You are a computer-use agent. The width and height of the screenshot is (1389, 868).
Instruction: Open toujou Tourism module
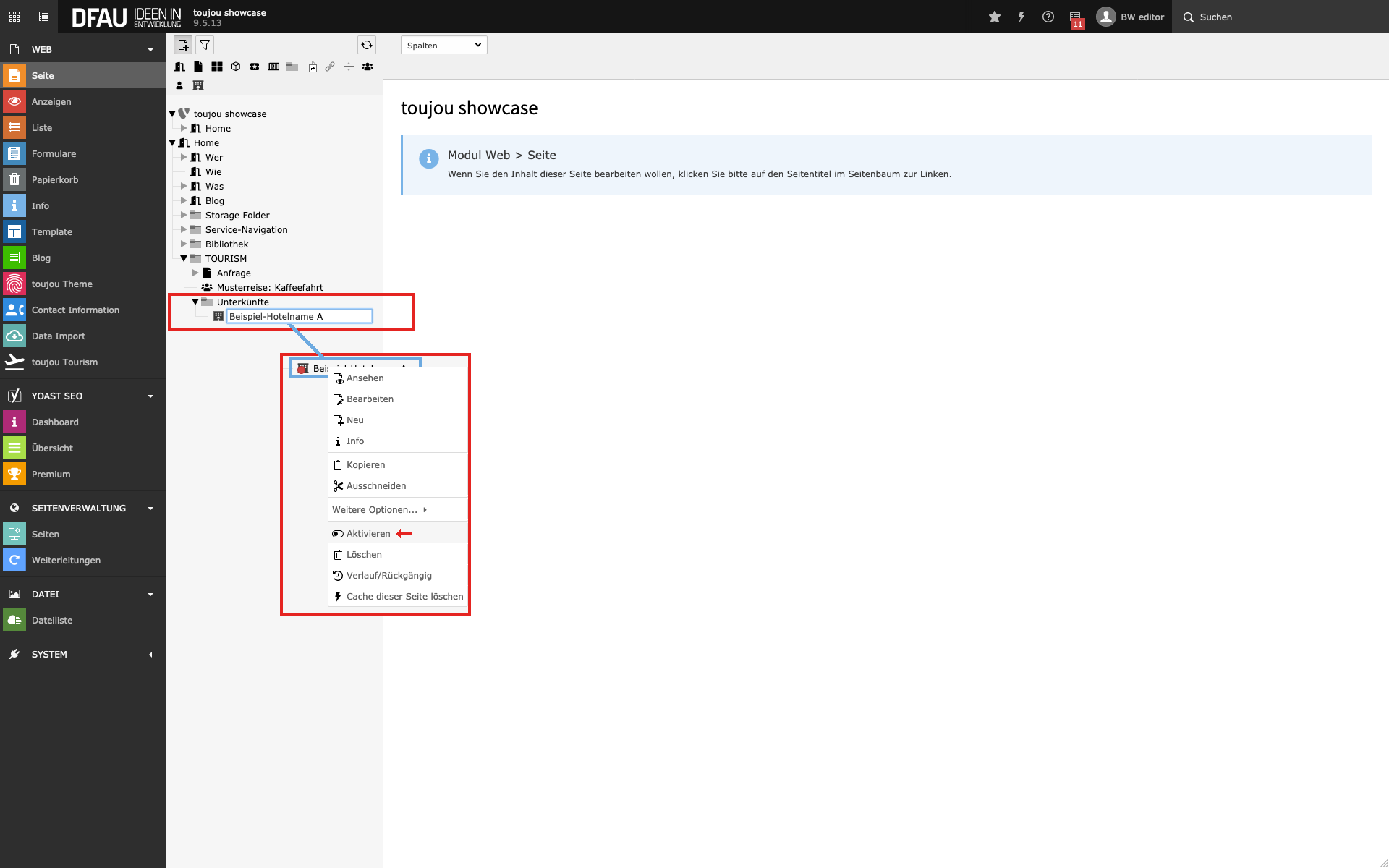click(64, 362)
